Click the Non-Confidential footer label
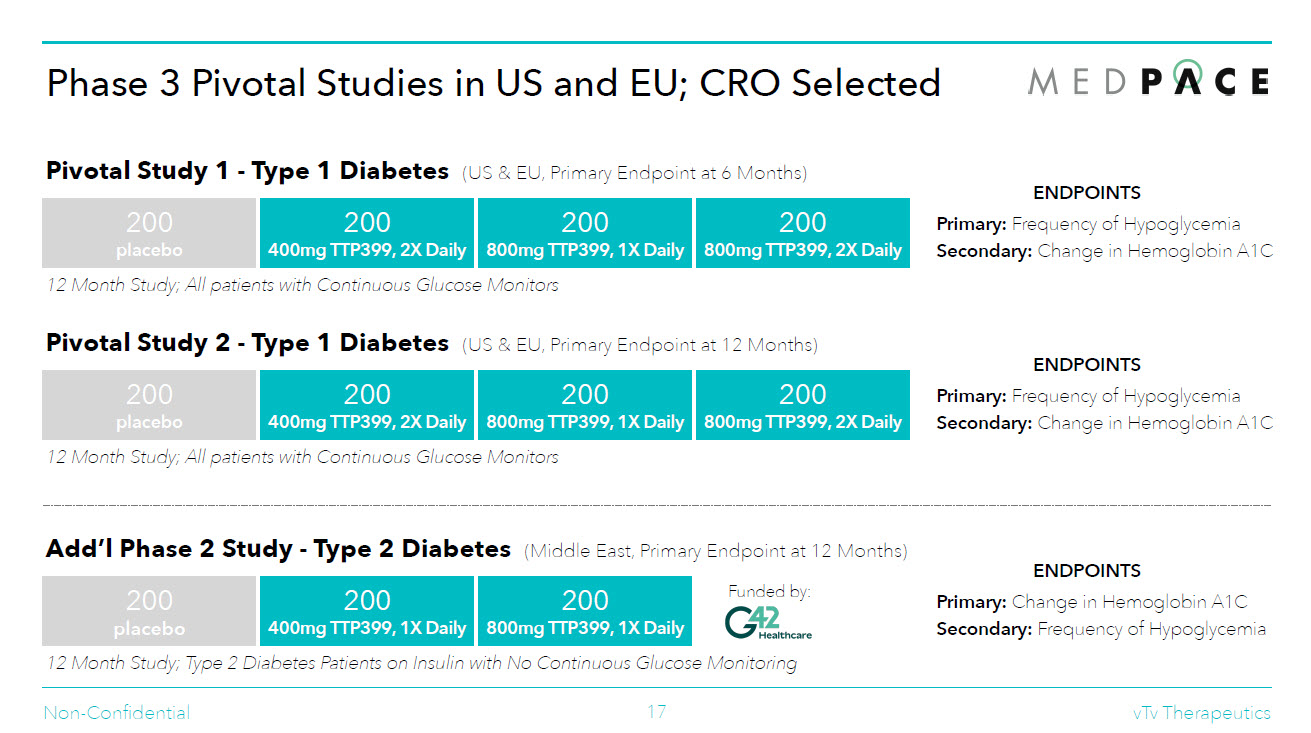1311x733 pixels. [117, 713]
